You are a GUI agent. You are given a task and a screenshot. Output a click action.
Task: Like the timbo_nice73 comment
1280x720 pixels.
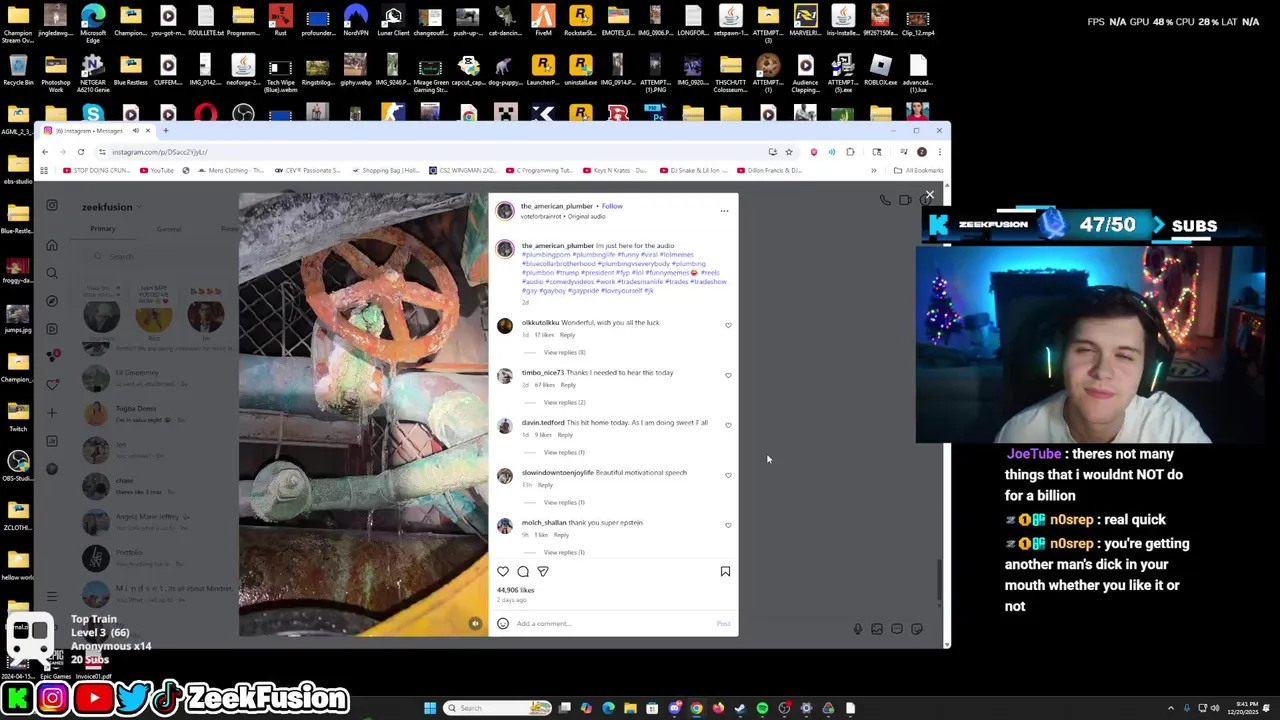pos(728,375)
